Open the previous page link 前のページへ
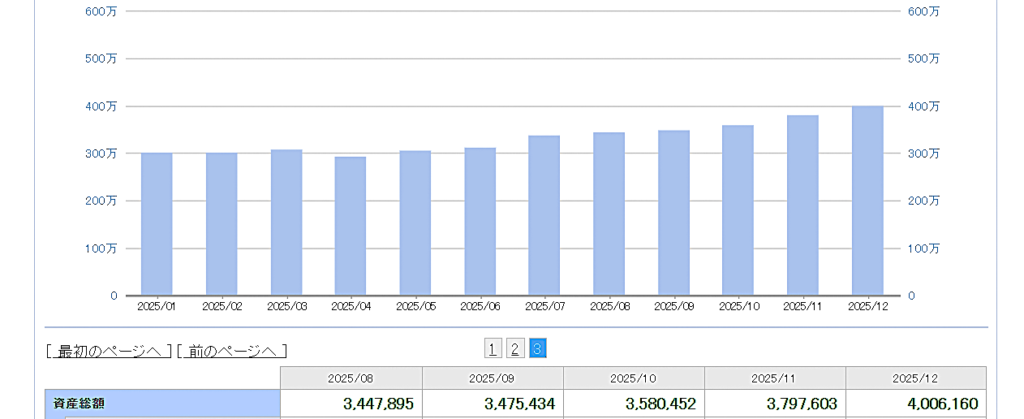The image size is (1024, 419). (x=231, y=351)
